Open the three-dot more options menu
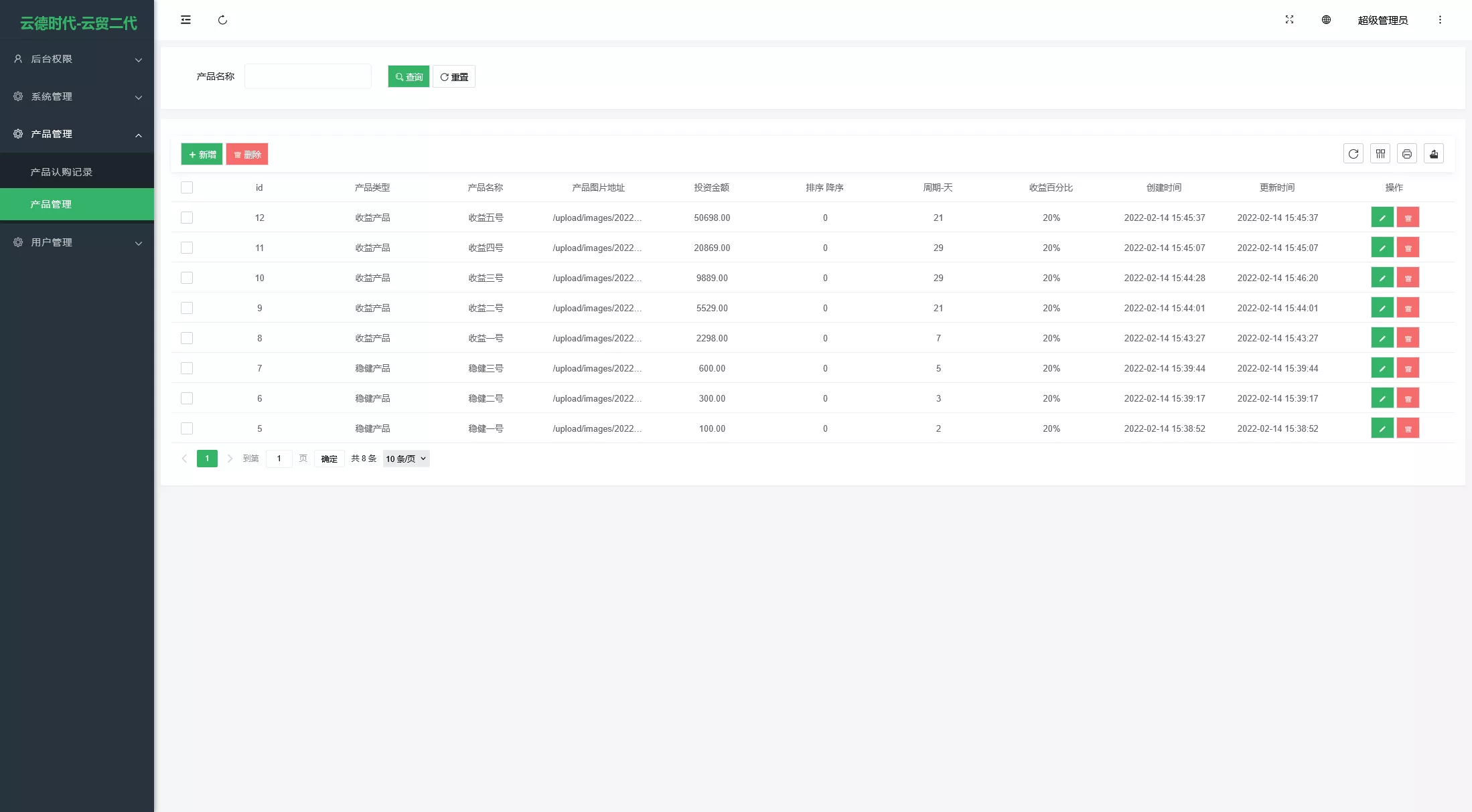1472x812 pixels. click(1440, 20)
